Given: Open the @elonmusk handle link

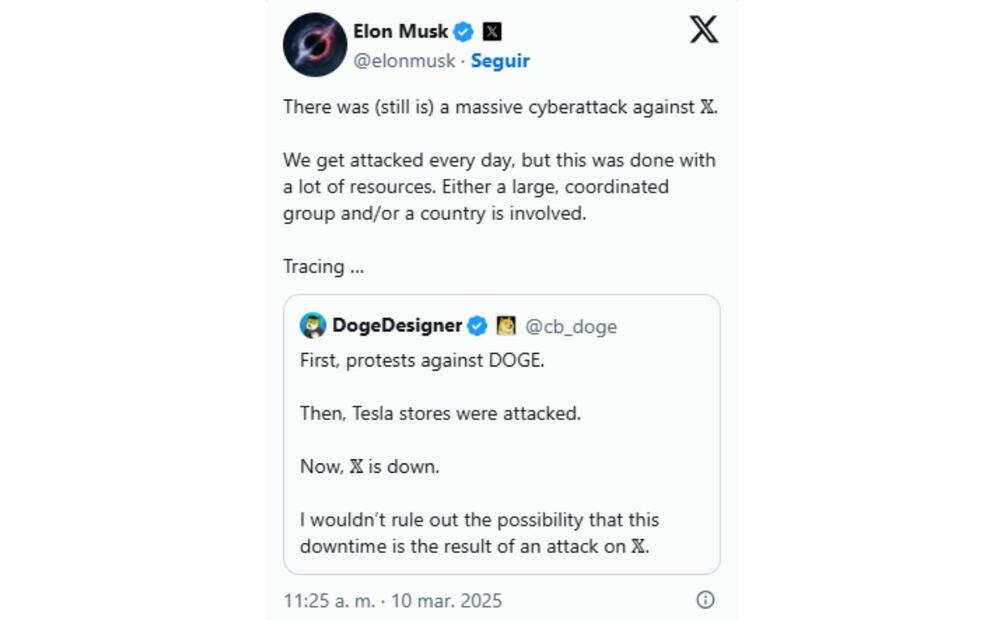Looking at the screenshot, I should 404,60.
